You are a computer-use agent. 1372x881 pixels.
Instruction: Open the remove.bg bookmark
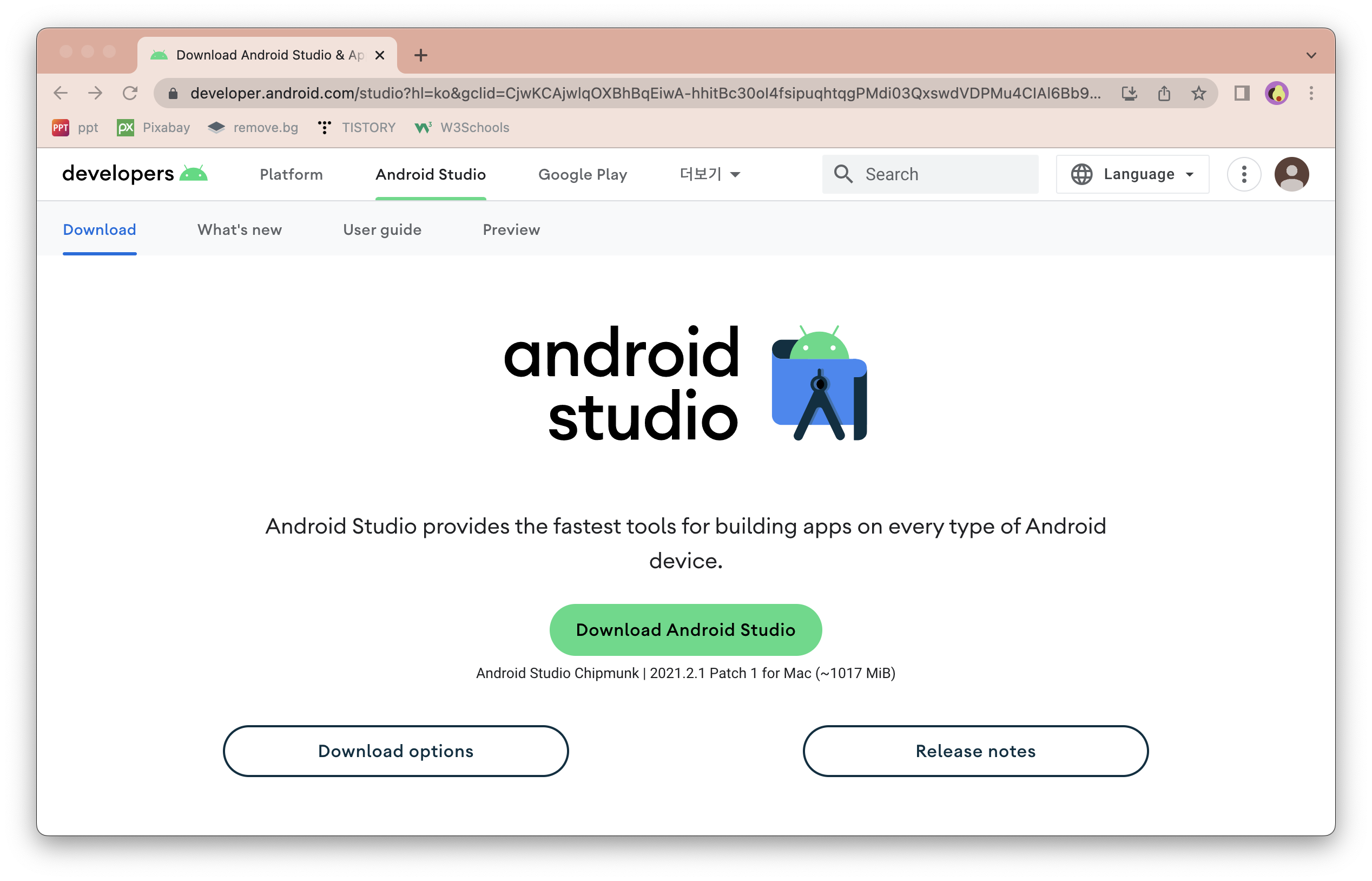point(253,128)
